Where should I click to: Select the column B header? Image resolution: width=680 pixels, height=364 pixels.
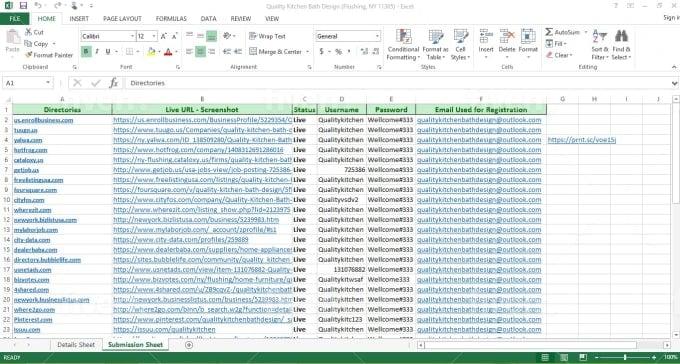(x=202, y=99)
